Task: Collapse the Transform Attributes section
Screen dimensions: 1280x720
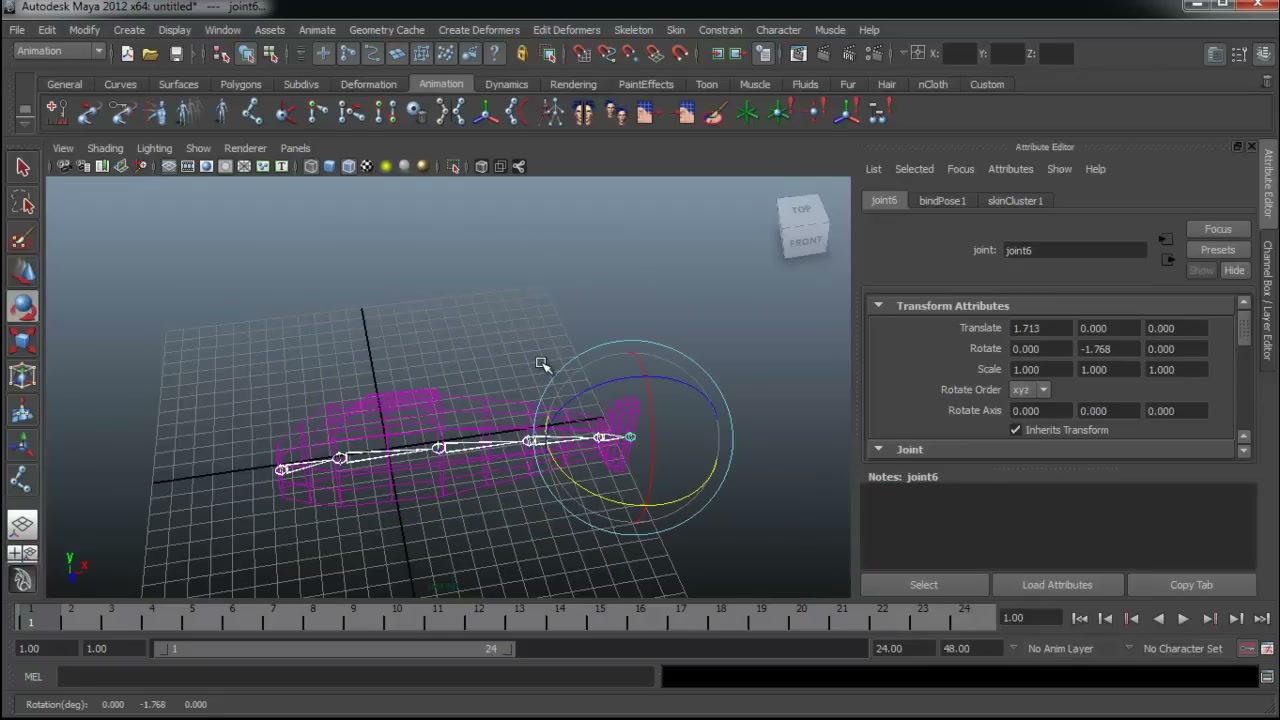Action: click(x=878, y=305)
